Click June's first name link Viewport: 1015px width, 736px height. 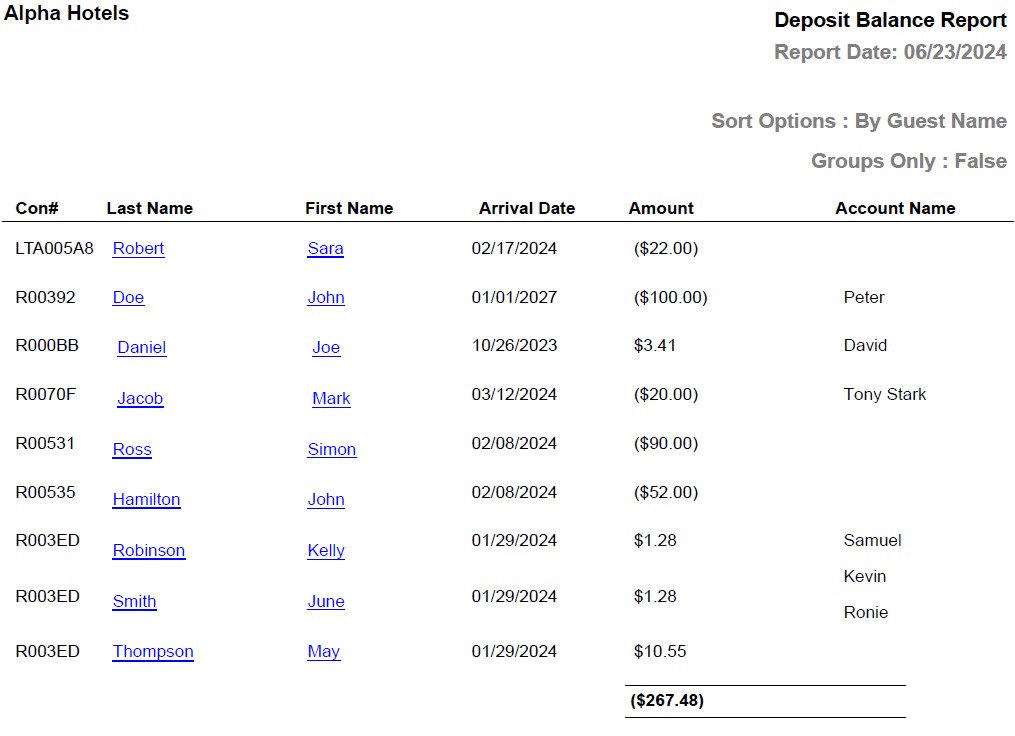point(325,601)
